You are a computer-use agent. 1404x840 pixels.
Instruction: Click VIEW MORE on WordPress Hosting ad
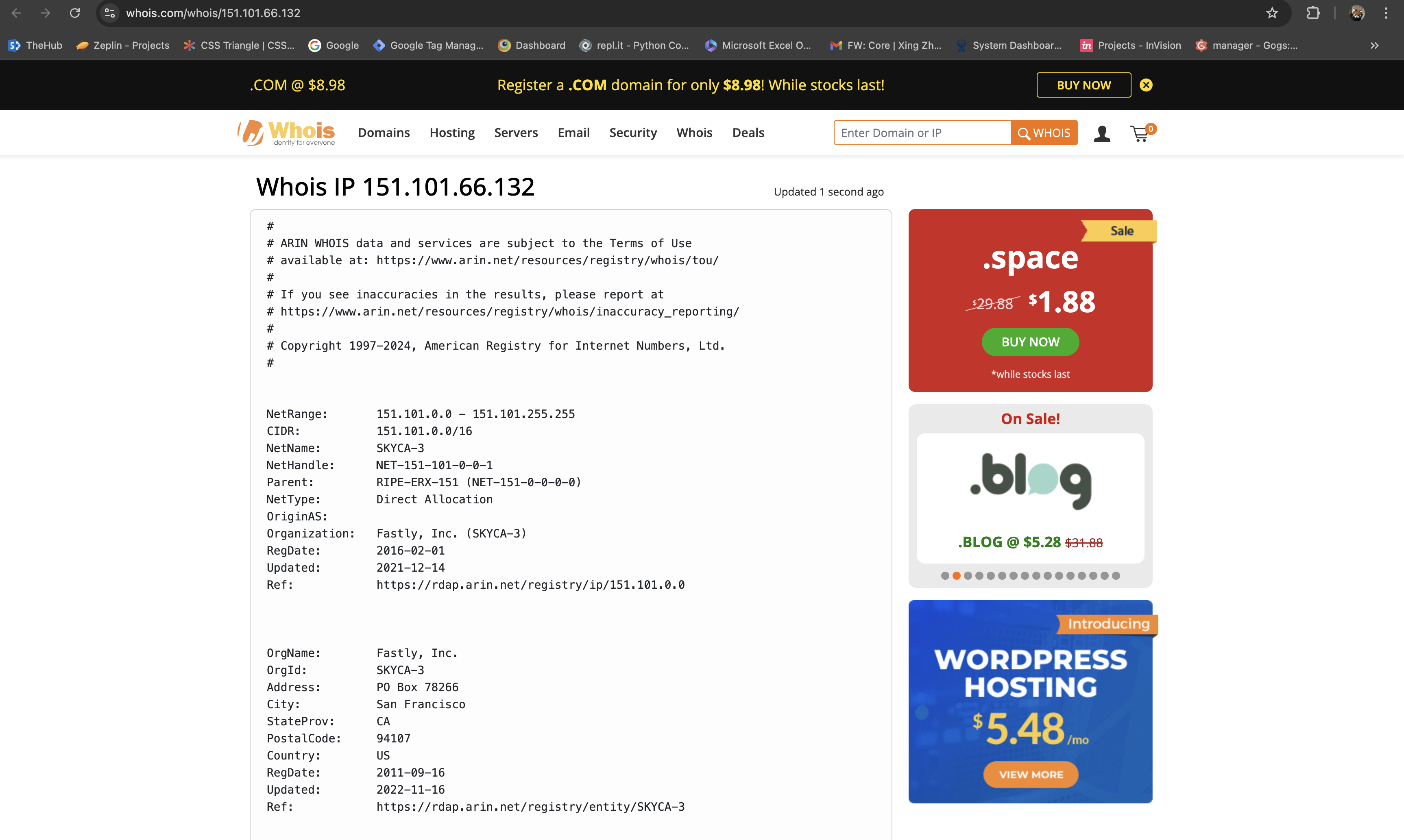click(x=1030, y=775)
